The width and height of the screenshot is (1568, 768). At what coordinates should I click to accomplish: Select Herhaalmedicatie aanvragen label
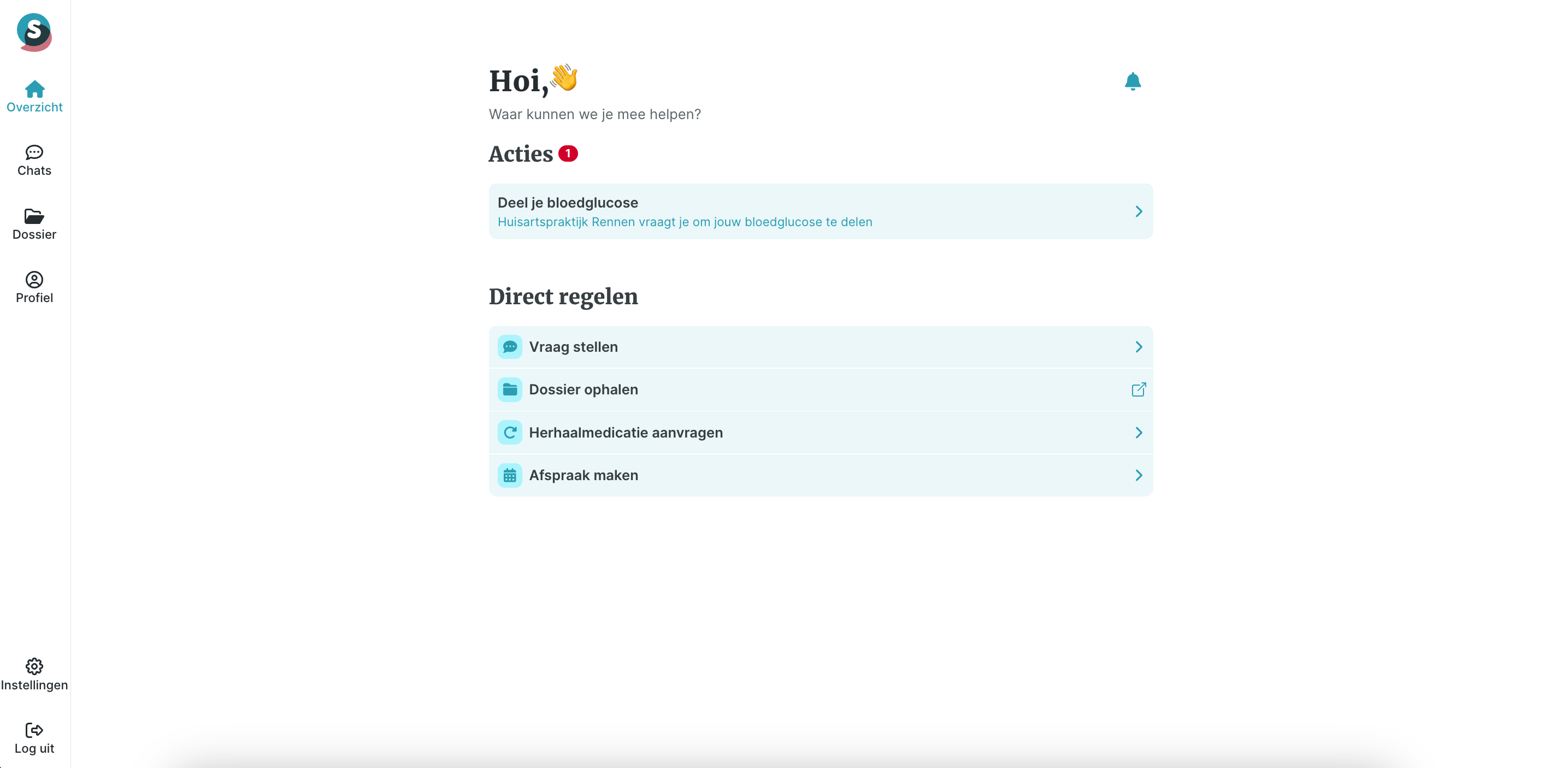626,433
